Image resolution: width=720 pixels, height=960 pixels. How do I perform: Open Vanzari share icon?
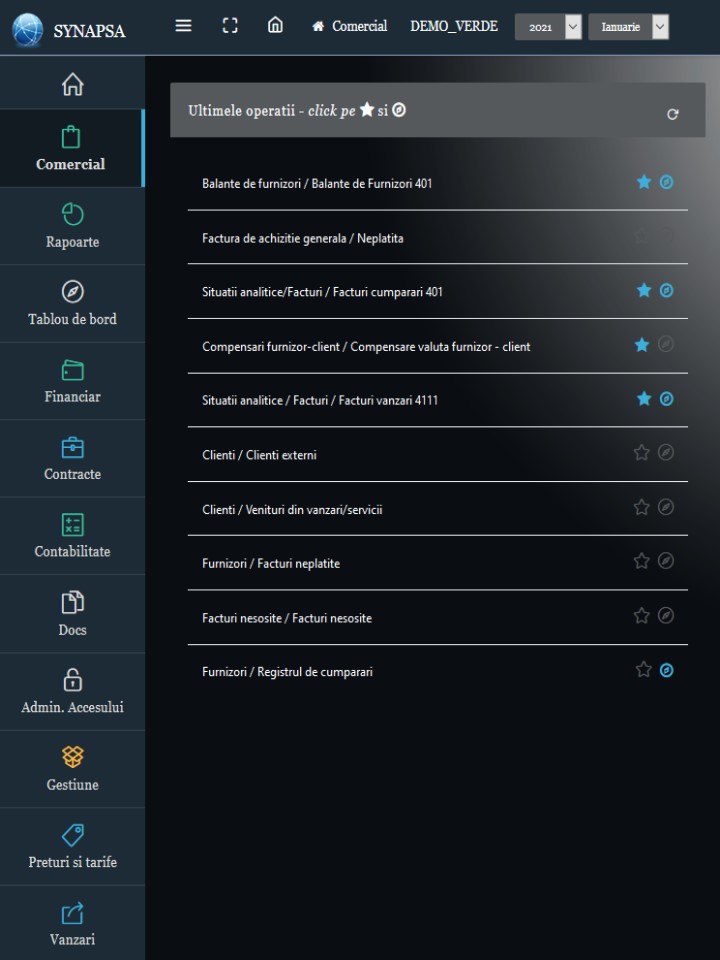click(x=72, y=913)
